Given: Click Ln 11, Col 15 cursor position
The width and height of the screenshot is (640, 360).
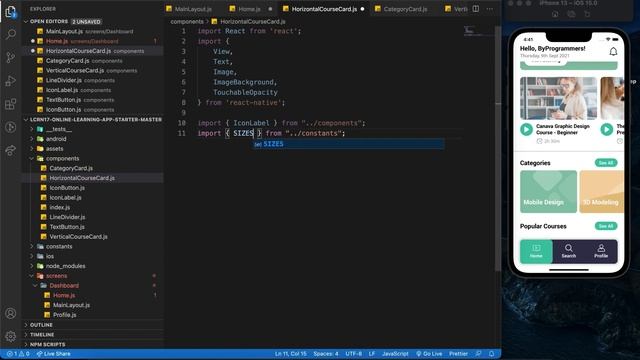Looking at the screenshot, I should coord(290,354).
